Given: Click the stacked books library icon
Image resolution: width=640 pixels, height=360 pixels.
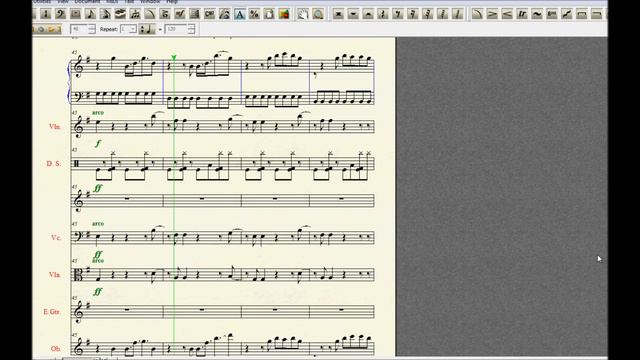Looking at the screenshot, I should pos(120,14).
